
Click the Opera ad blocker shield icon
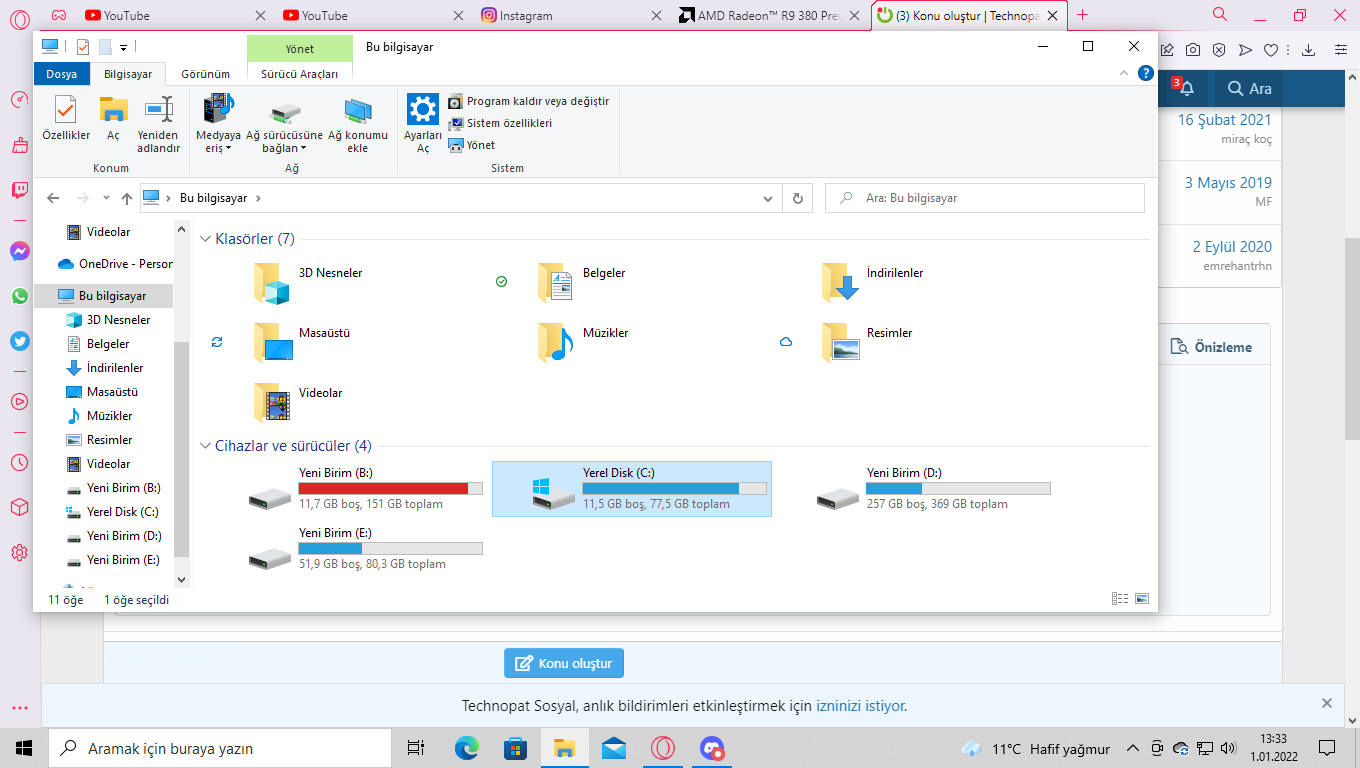1219,50
